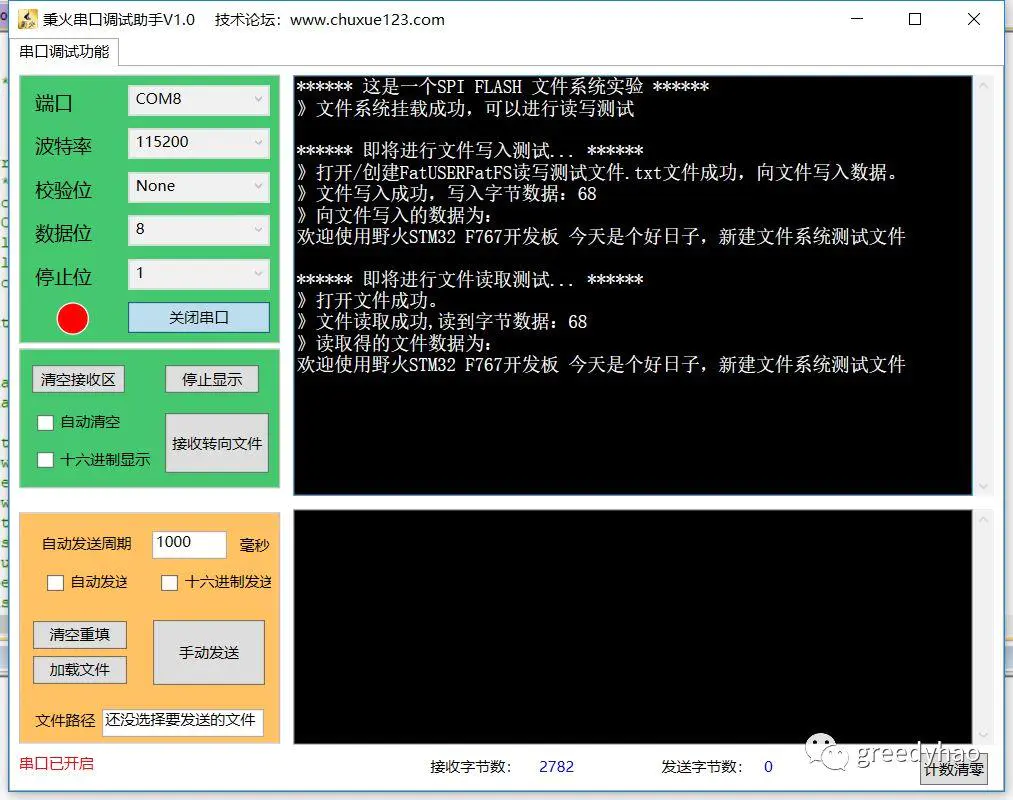Enable hex display with 十六进制显示
The image size is (1013, 800).
pyautogui.click(x=45, y=460)
